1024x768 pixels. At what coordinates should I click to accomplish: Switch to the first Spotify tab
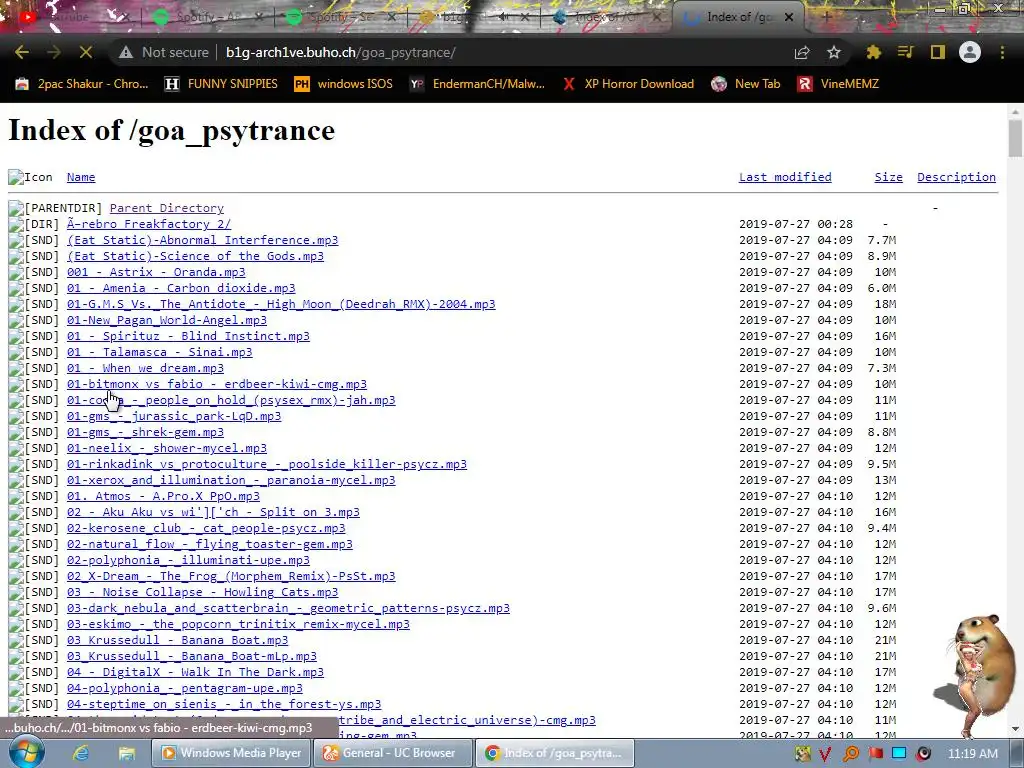tap(208, 17)
